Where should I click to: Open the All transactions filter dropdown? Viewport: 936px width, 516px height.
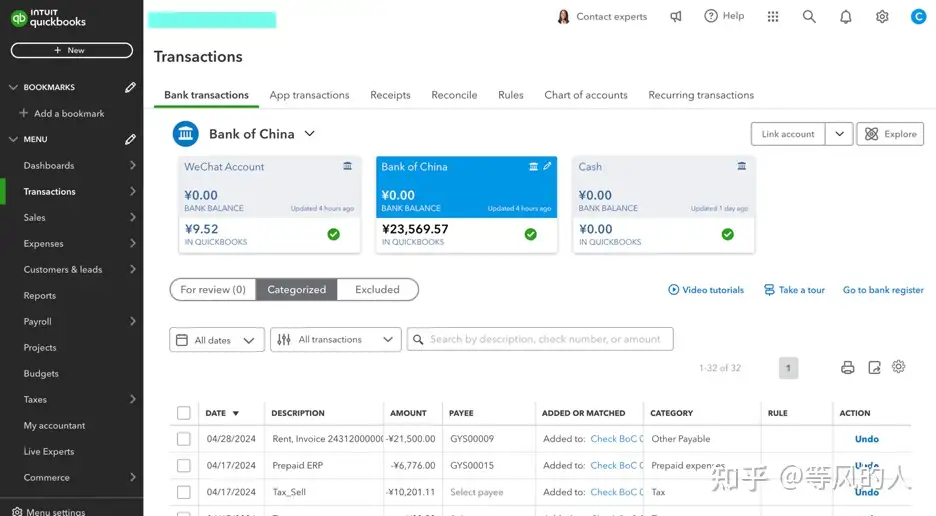[x=335, y=340]
